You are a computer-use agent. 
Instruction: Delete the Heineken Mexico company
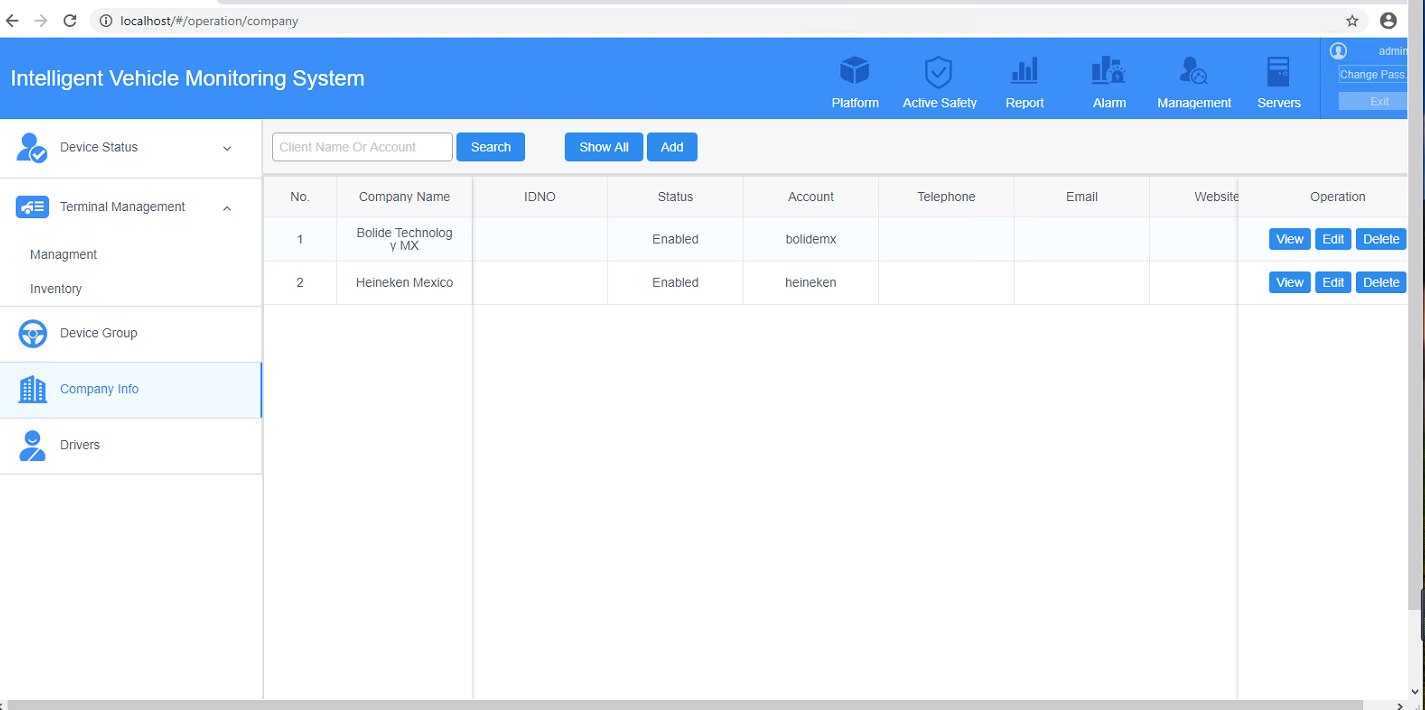click(1381, 283)
